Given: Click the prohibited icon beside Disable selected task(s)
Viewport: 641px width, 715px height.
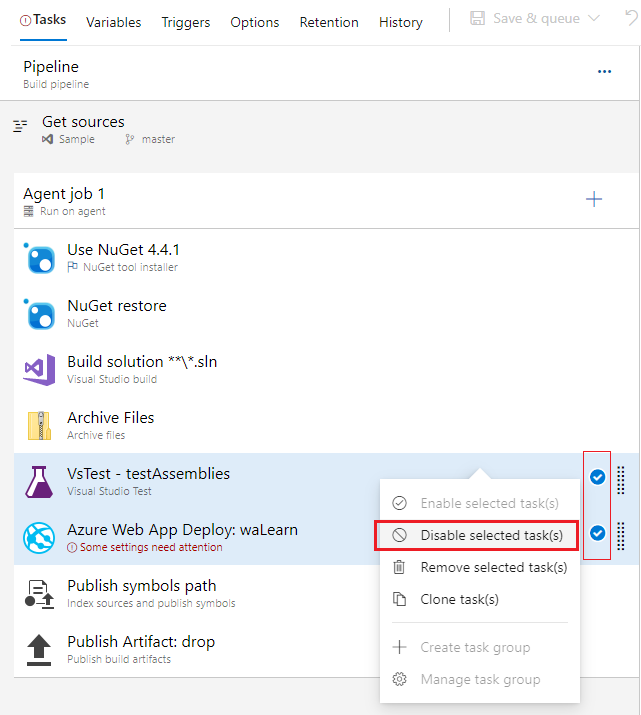Looking at the screenshot, I should coord(399,535).
